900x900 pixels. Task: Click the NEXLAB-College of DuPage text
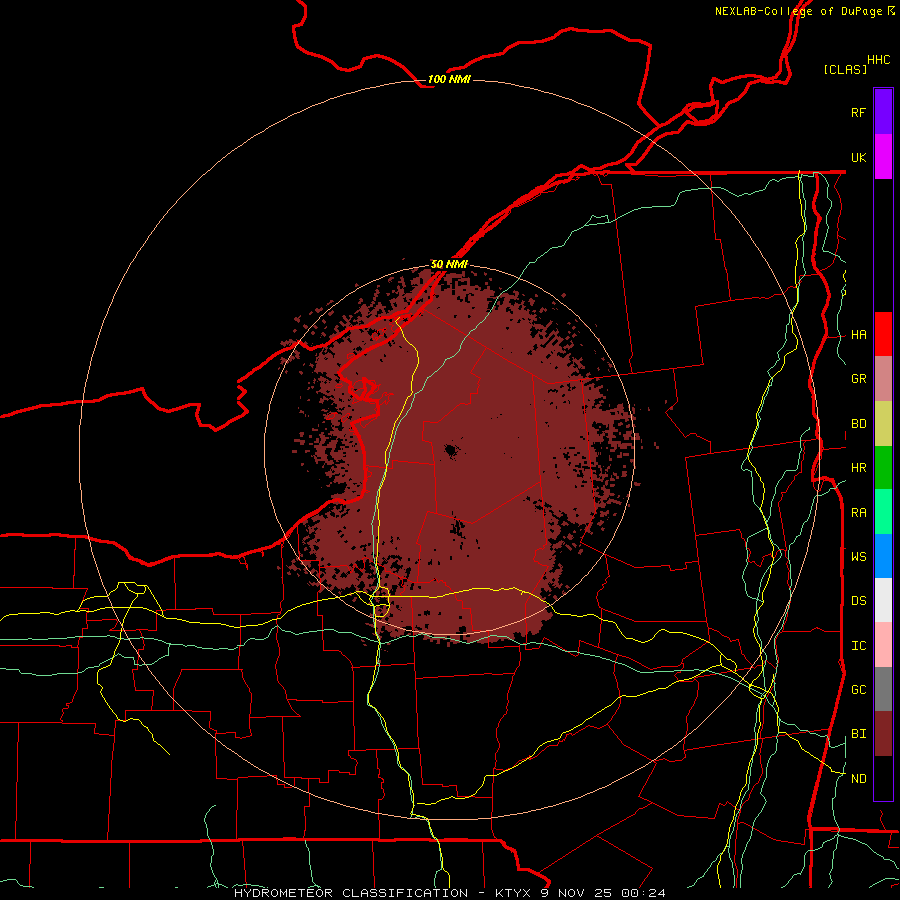coord(798,11)
